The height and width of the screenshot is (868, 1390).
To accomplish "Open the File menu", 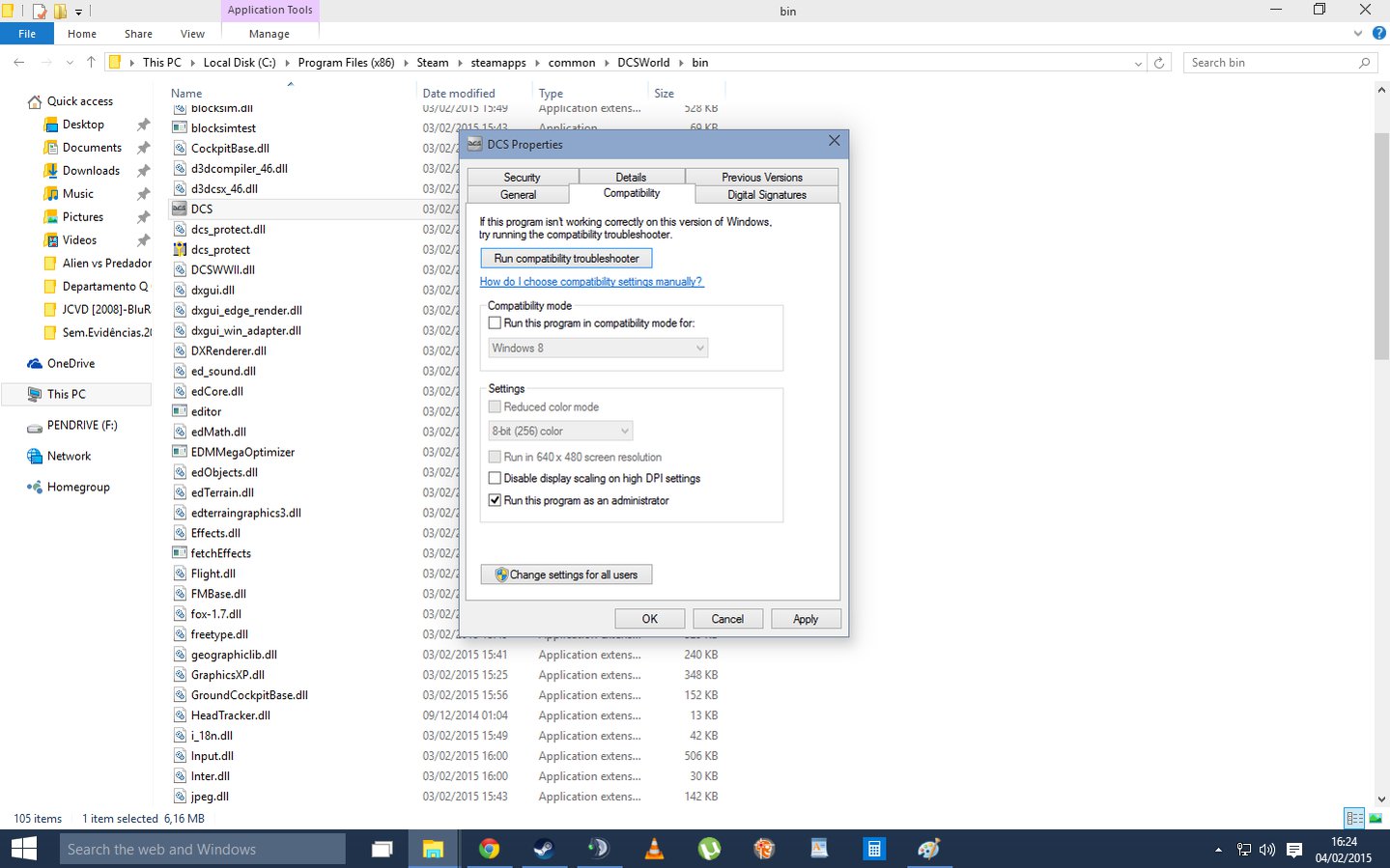I will tap(27, 34).
